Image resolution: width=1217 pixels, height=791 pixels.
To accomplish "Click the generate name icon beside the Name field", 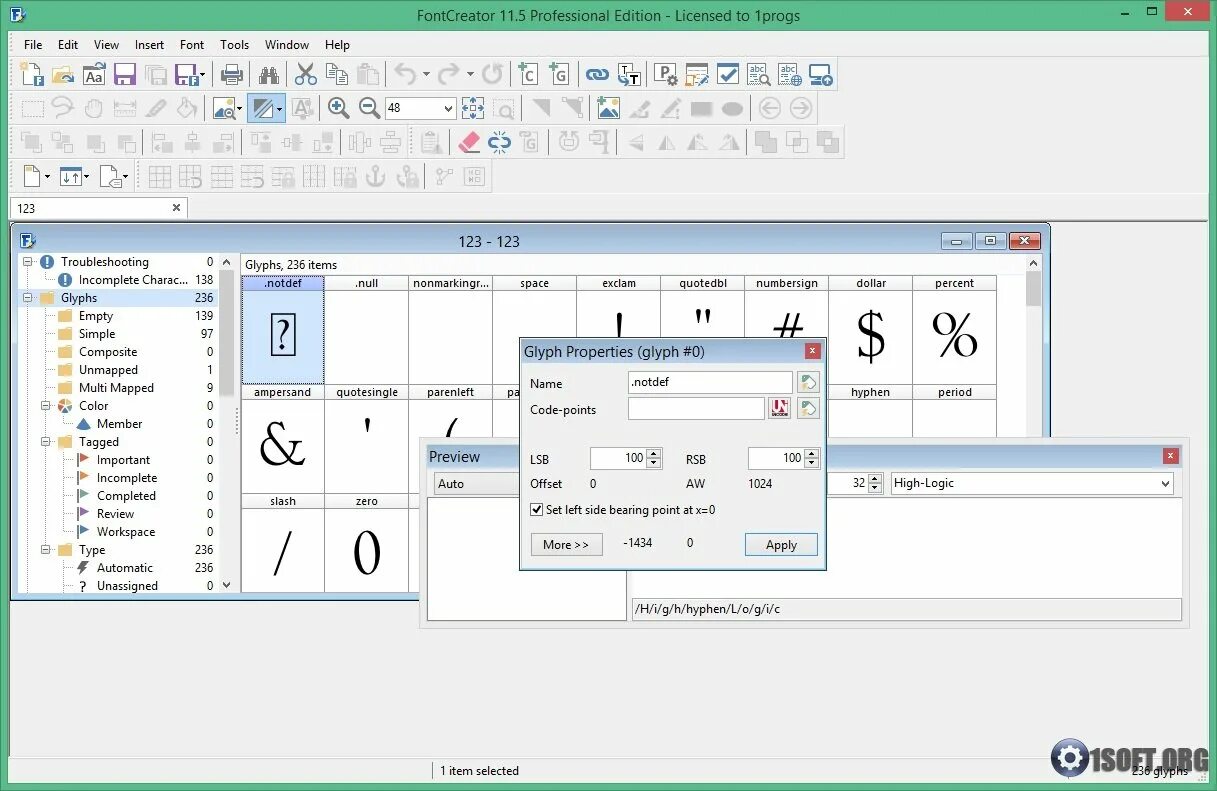I will [x=808, y=382].
